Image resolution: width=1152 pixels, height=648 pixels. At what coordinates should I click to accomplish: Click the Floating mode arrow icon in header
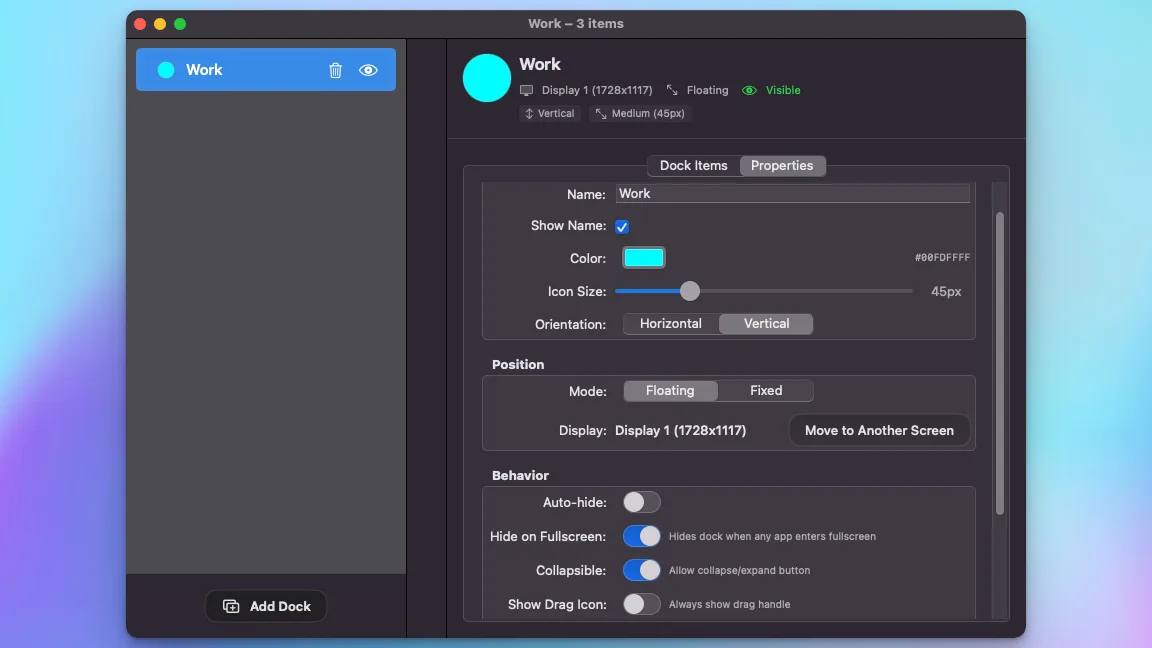(672, 90)
